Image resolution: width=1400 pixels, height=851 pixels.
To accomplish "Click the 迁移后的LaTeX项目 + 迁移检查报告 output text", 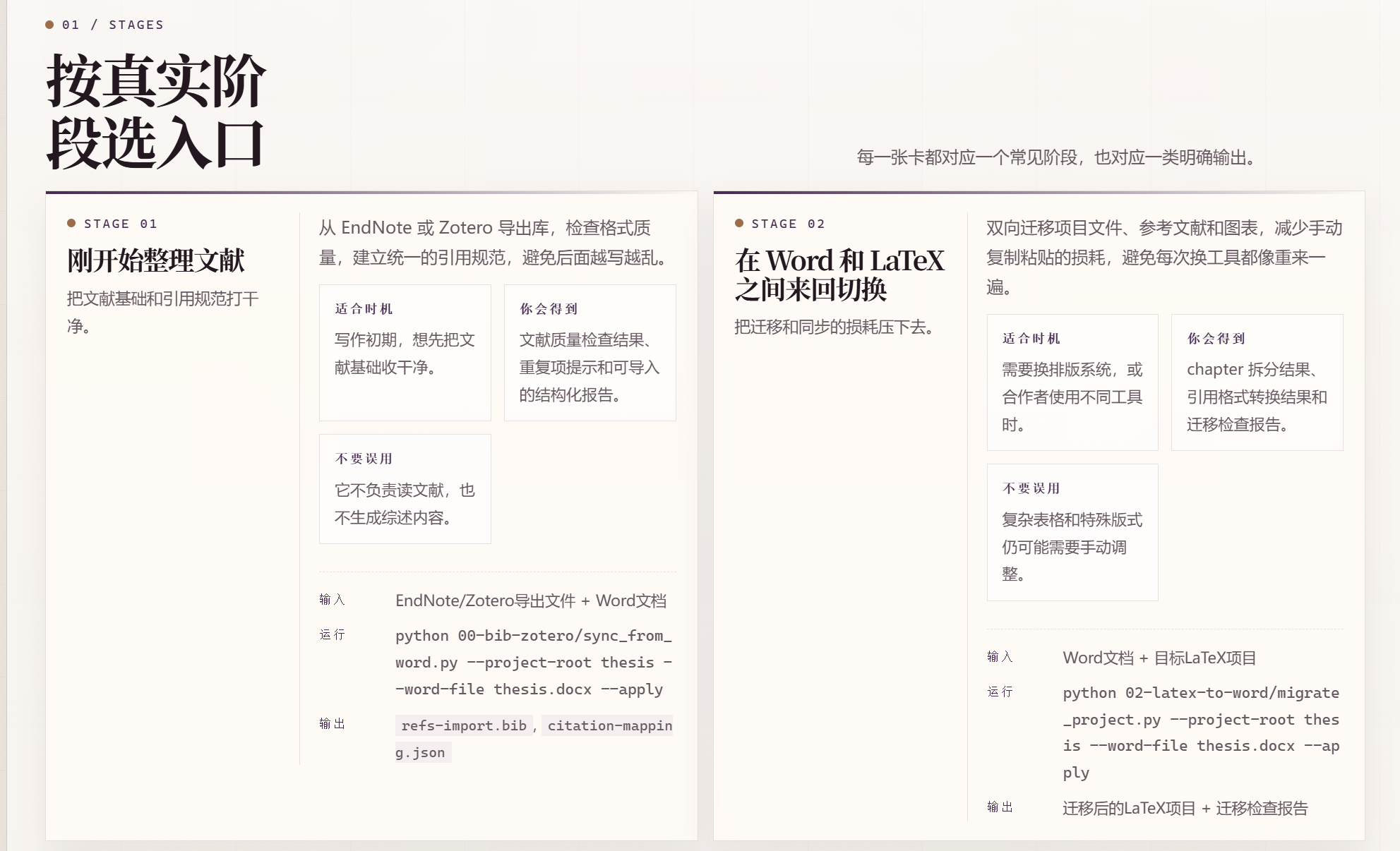I will click(1185, 808).
